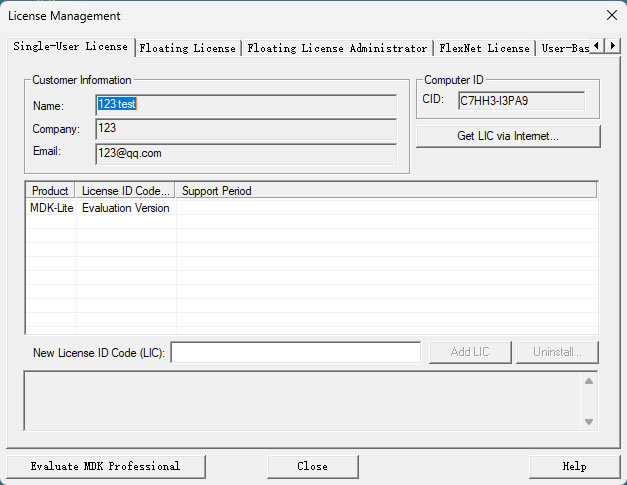Click the Product column header

pos(50,191)
